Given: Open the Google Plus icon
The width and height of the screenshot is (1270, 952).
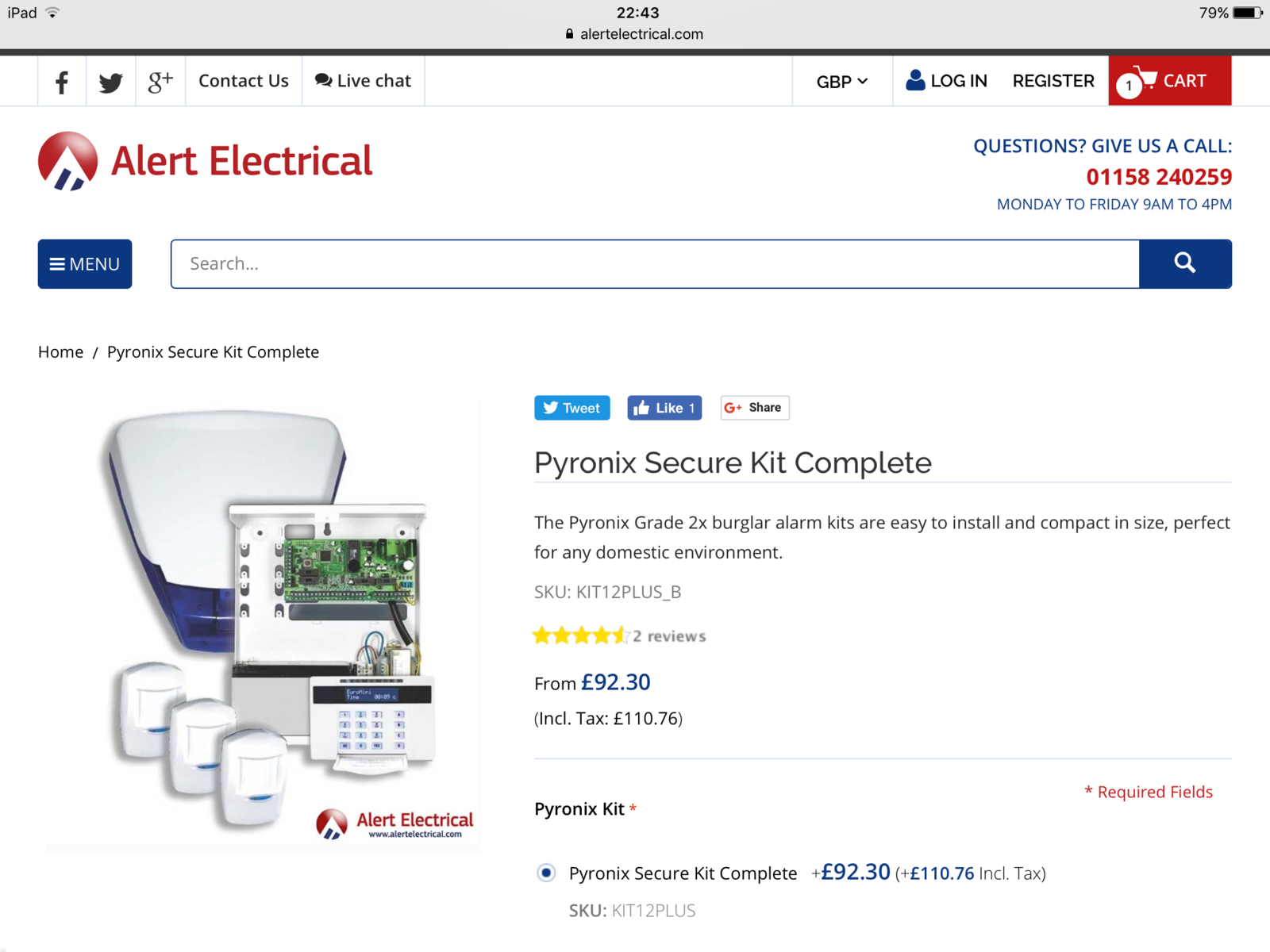Looking at the screenshot, I should [160, 81].
